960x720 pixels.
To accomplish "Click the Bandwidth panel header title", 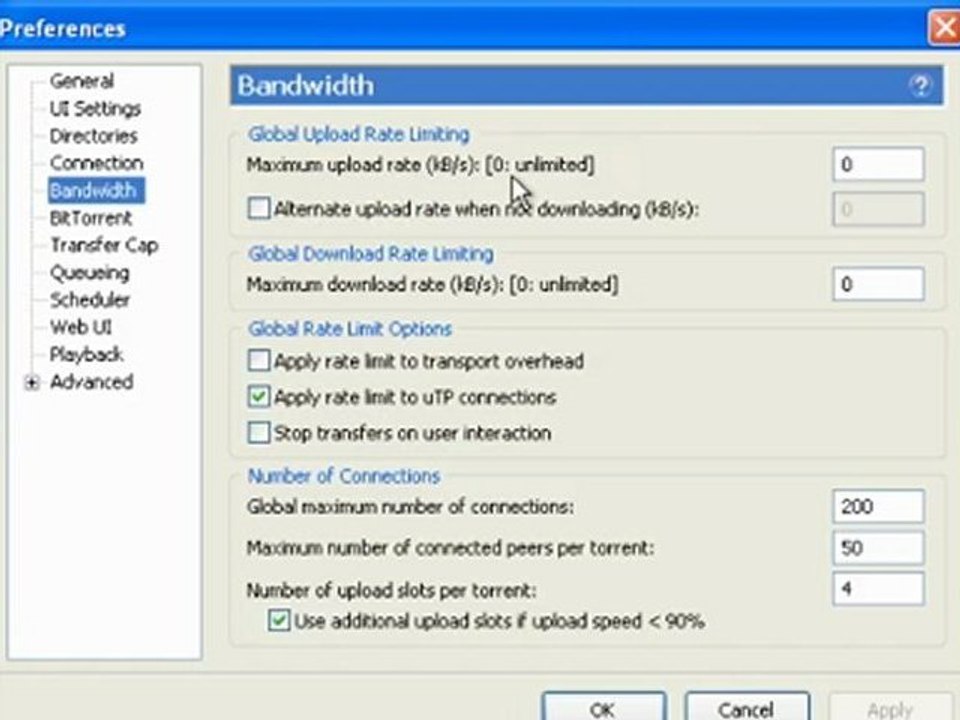I will tap(306, 86).
